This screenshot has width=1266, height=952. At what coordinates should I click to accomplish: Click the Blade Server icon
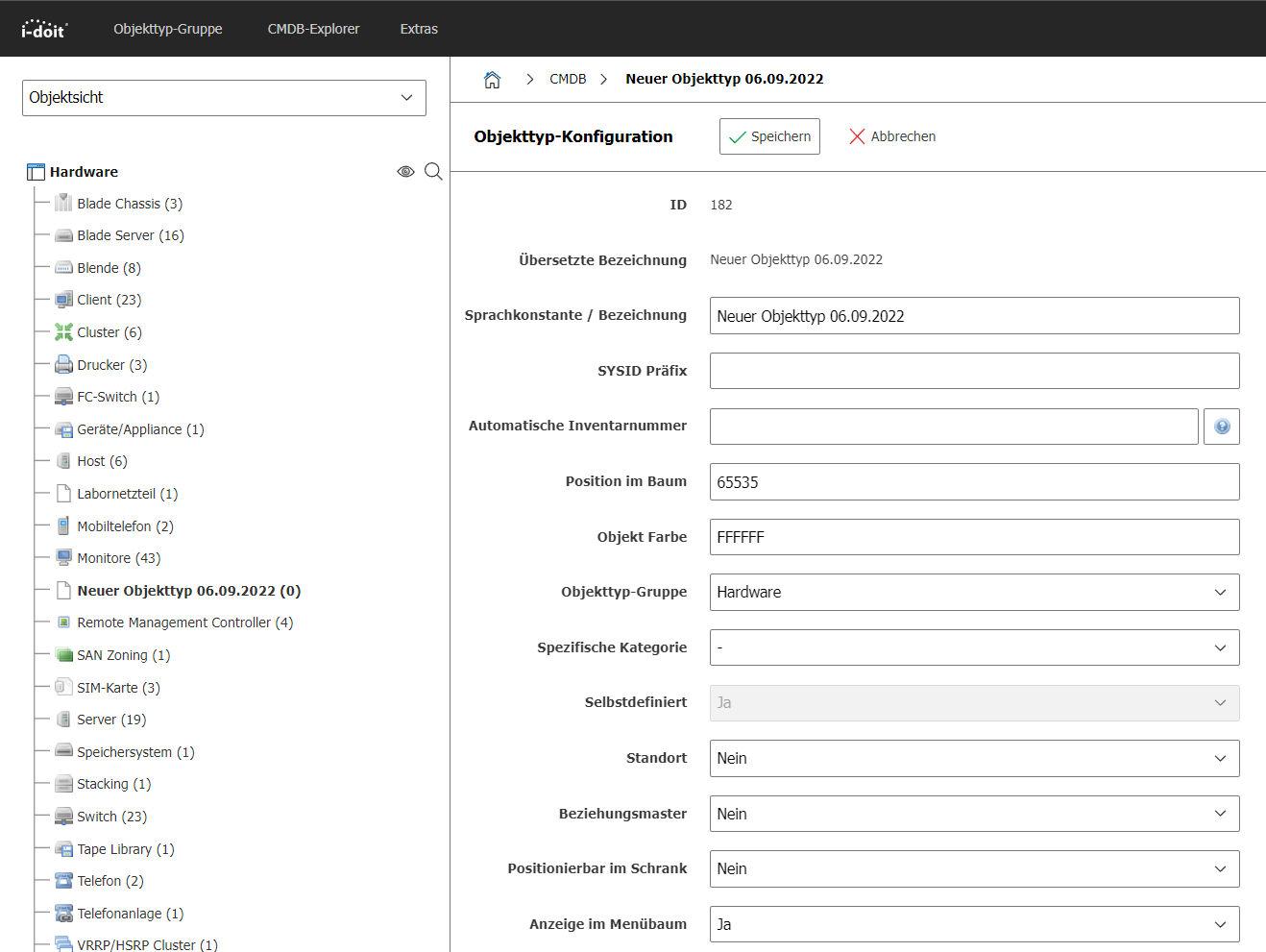pyautogui.click(x=63, y=235)
